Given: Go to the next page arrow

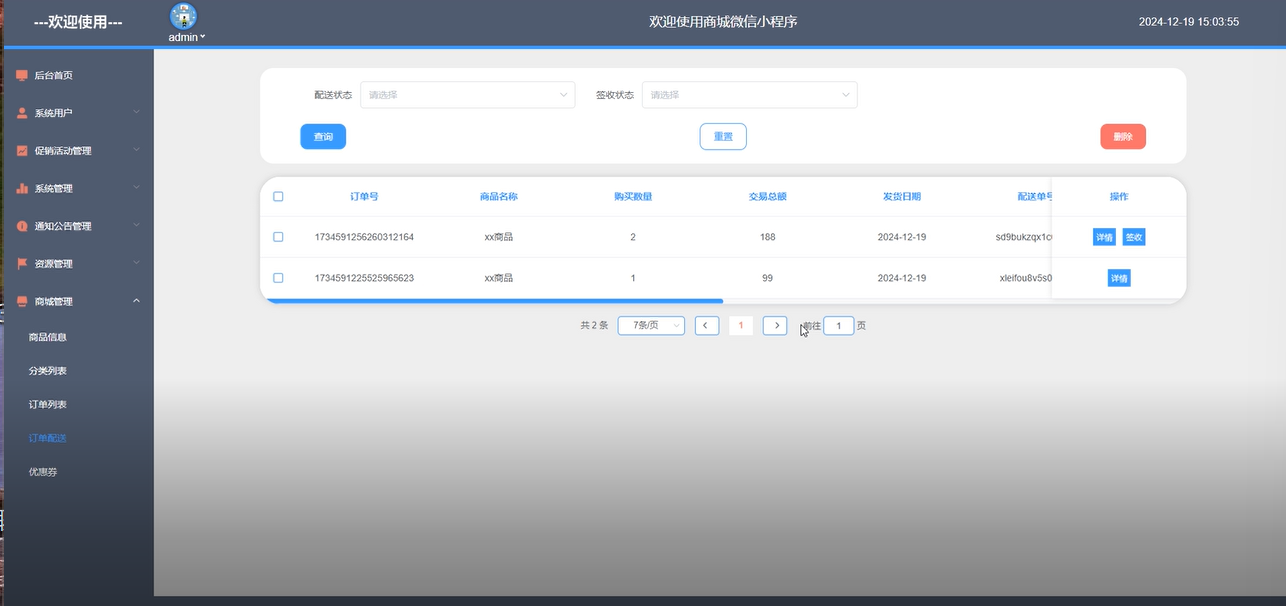Looking at the screenshot, I should tap(775, 325).
